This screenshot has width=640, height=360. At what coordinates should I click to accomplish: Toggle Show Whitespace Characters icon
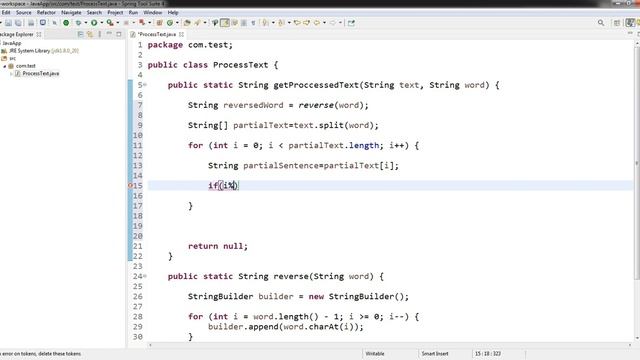253,23
